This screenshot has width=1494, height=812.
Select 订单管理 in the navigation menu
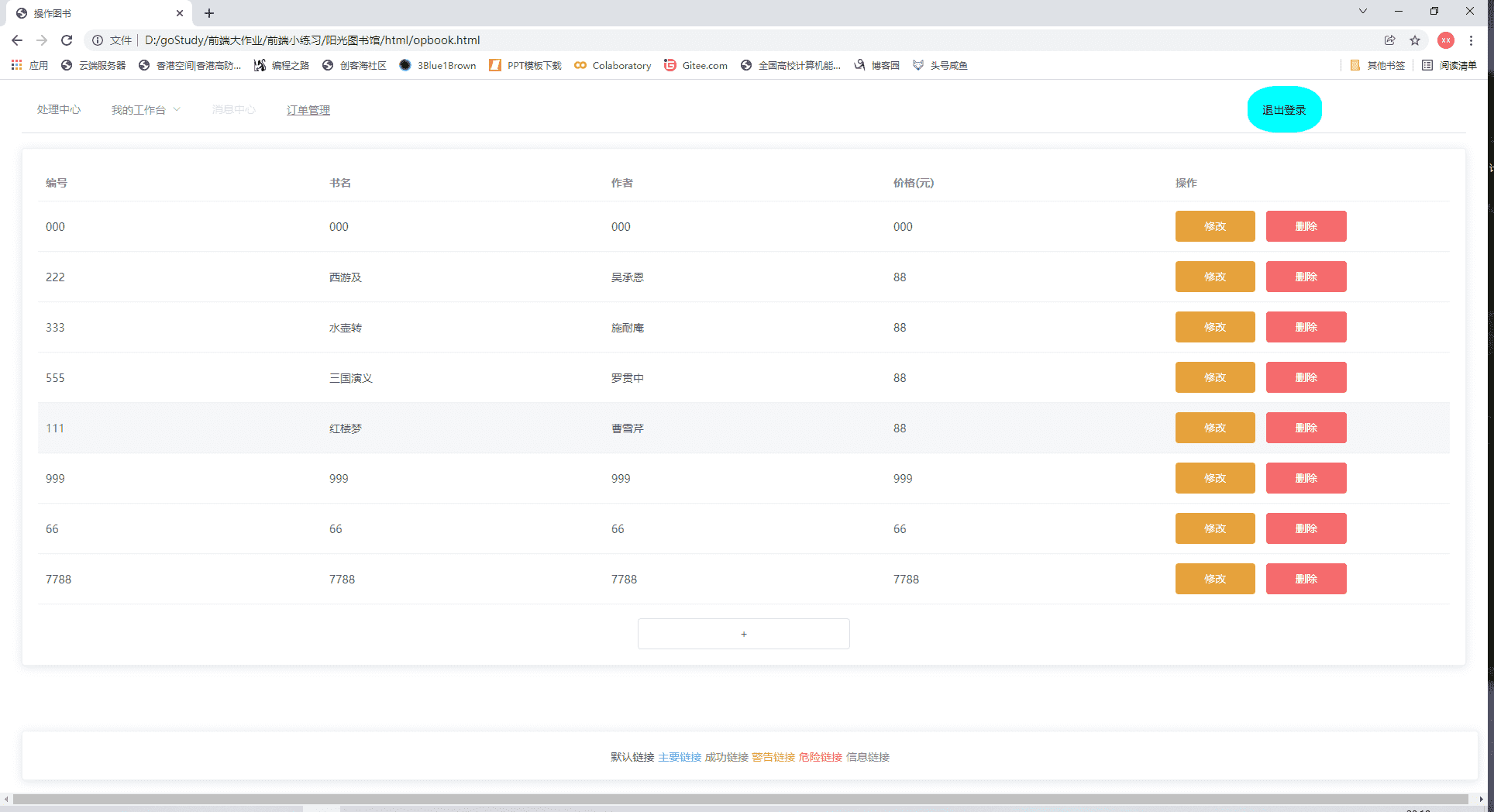pos(308,110)
